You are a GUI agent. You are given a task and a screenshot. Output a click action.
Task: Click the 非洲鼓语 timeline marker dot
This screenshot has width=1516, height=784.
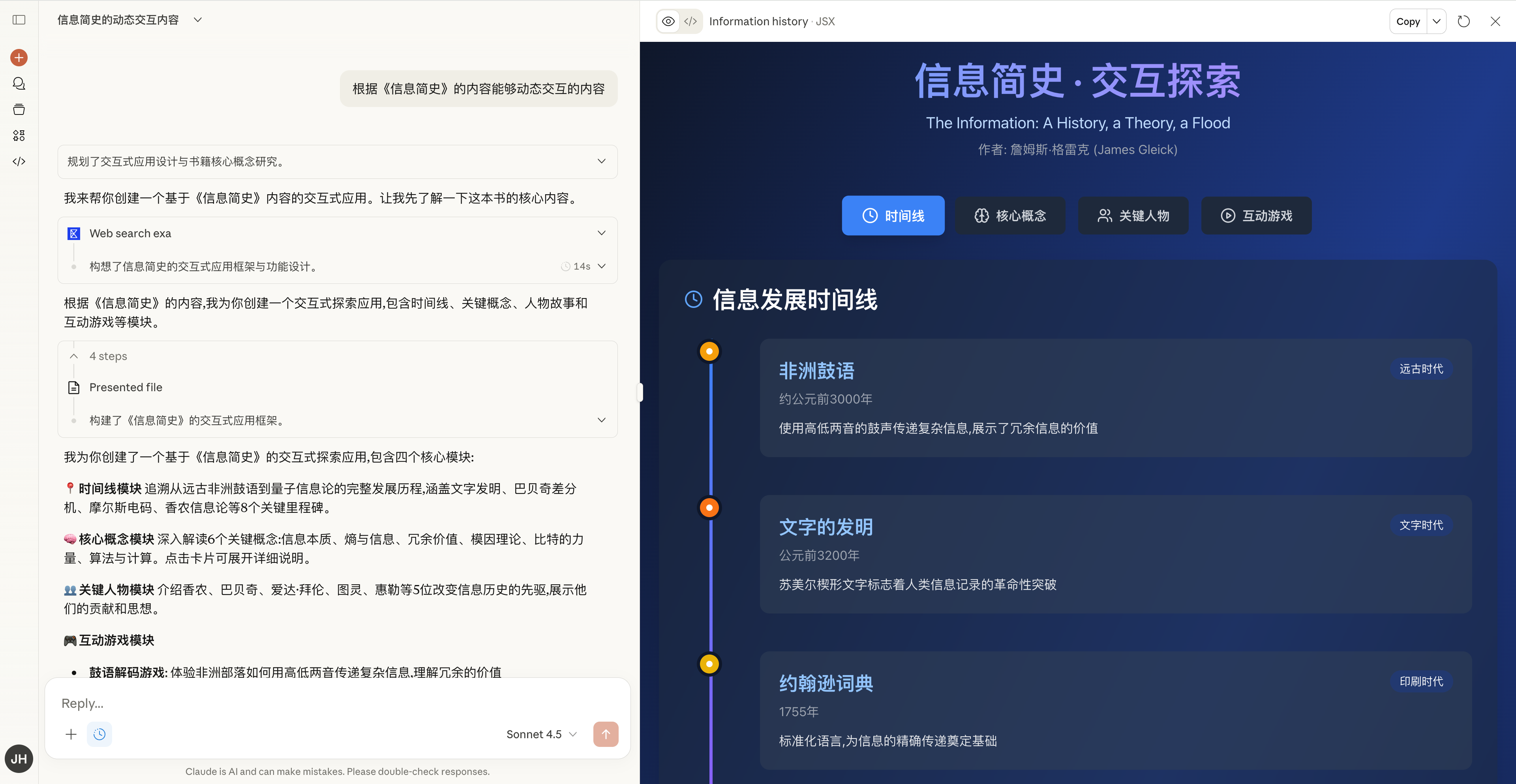(709, 351)
